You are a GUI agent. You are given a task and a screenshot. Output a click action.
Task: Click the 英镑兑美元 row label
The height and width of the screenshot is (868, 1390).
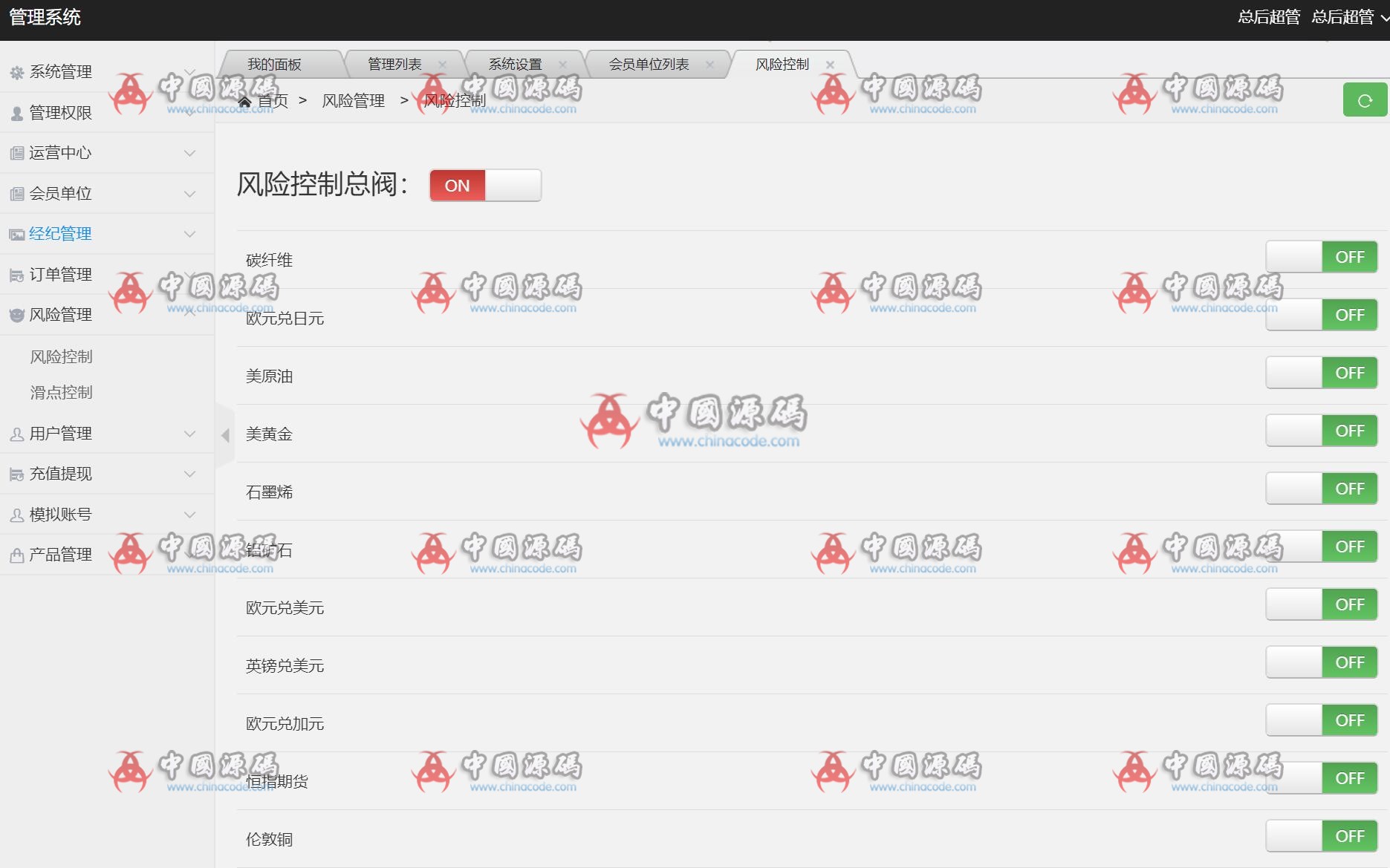coord(285,666)
